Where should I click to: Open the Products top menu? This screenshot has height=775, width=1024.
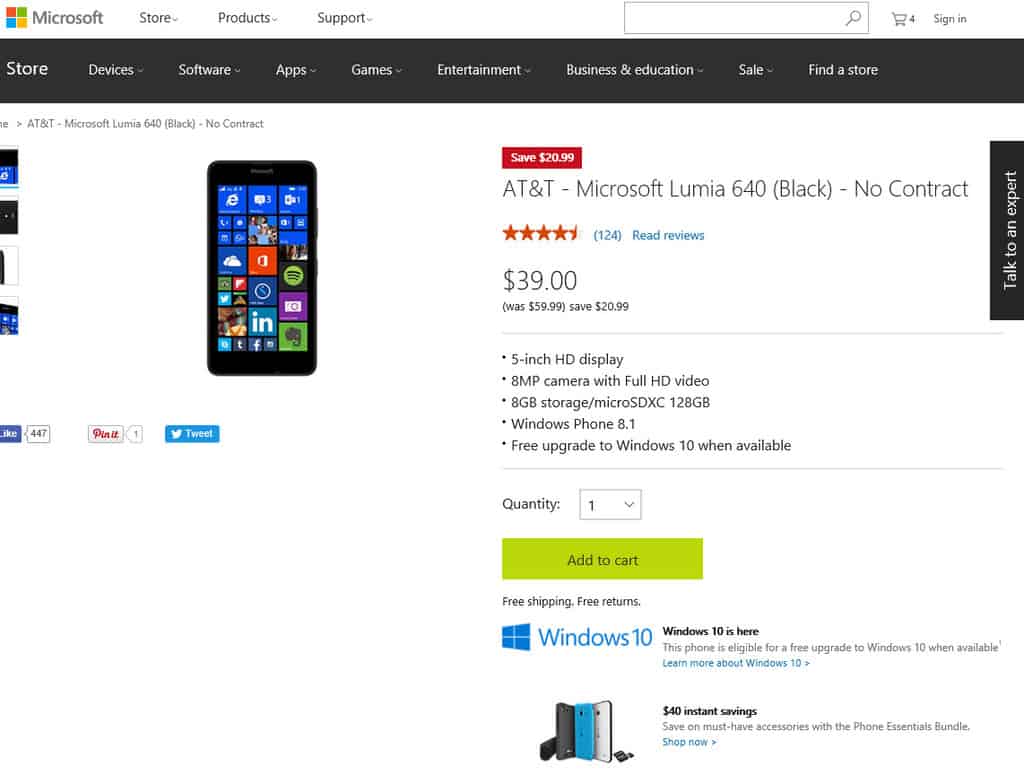pyautogui.click(x=248, y=18)
